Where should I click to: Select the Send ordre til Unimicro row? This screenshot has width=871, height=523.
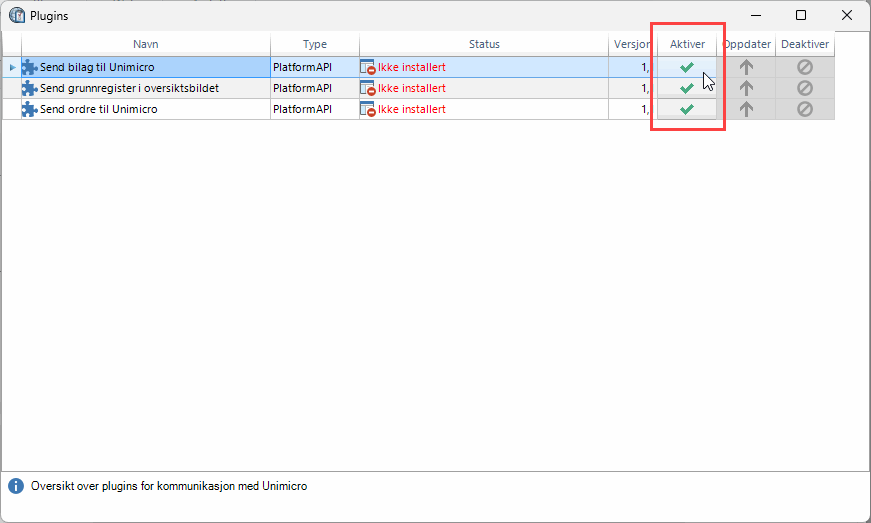(x=98, y=109)
